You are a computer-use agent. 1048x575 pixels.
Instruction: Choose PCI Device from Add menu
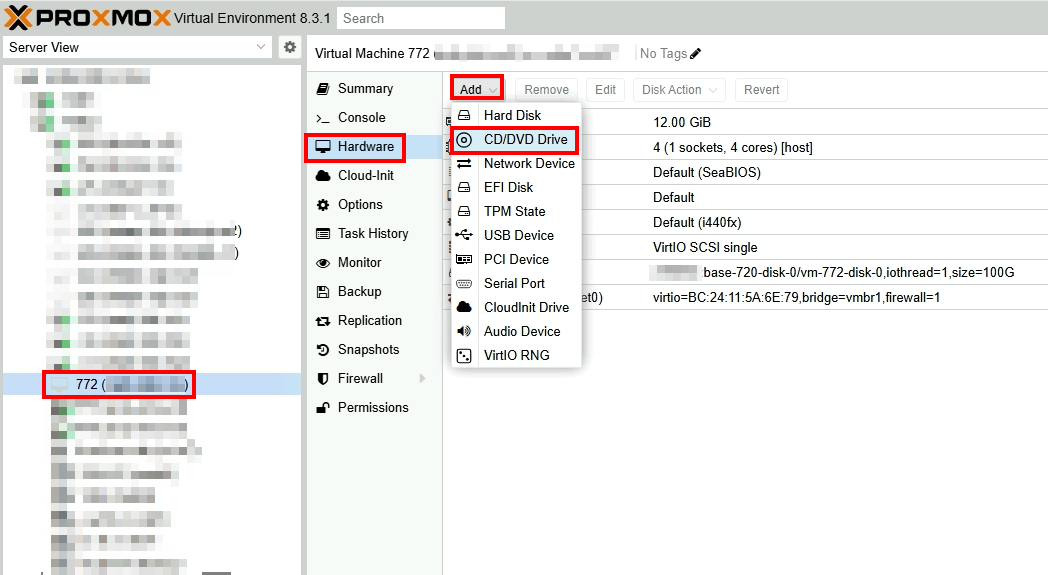[x=516, y=259]
